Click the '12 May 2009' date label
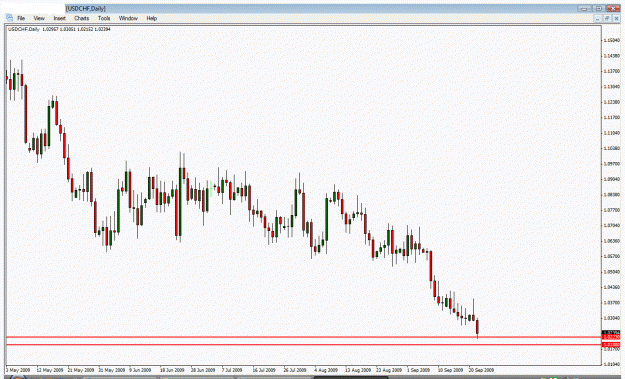 (49, 370)
